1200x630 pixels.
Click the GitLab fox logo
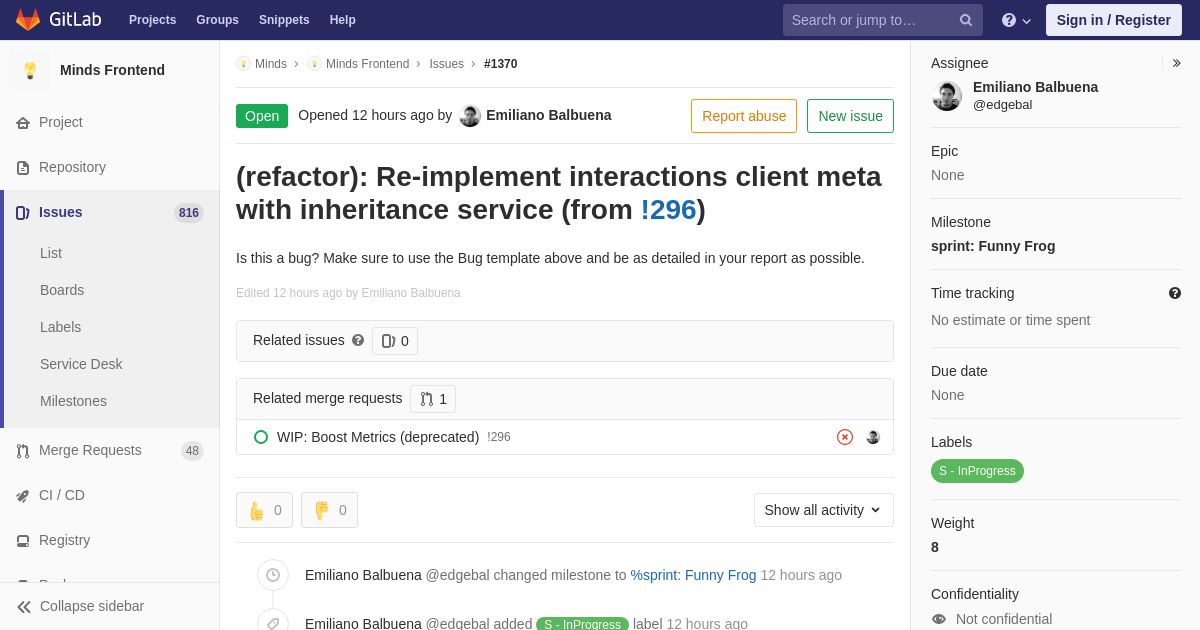[28, 20]
